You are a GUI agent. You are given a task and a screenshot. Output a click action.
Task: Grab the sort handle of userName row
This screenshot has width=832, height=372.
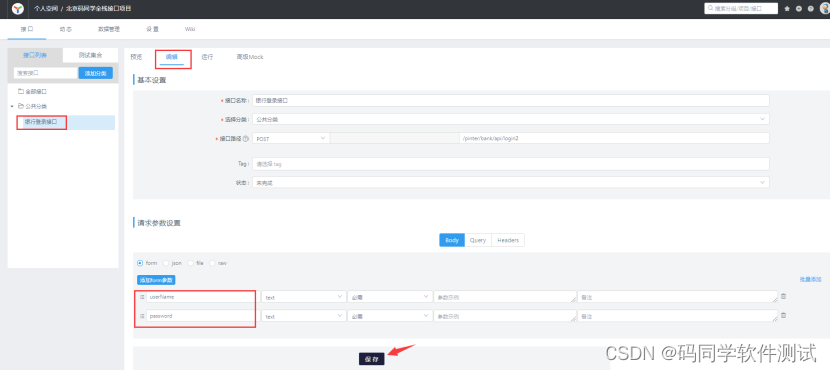coord(142,297)
